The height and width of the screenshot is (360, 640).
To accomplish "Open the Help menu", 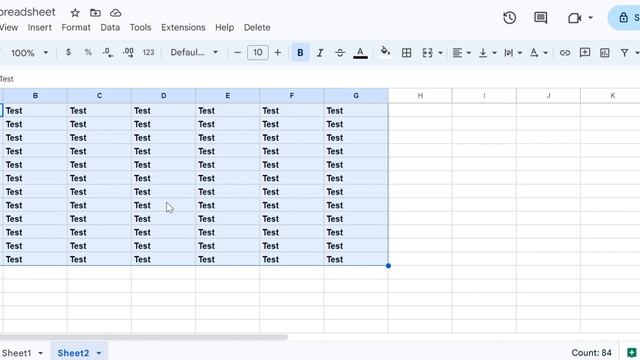I will [224, 27].
